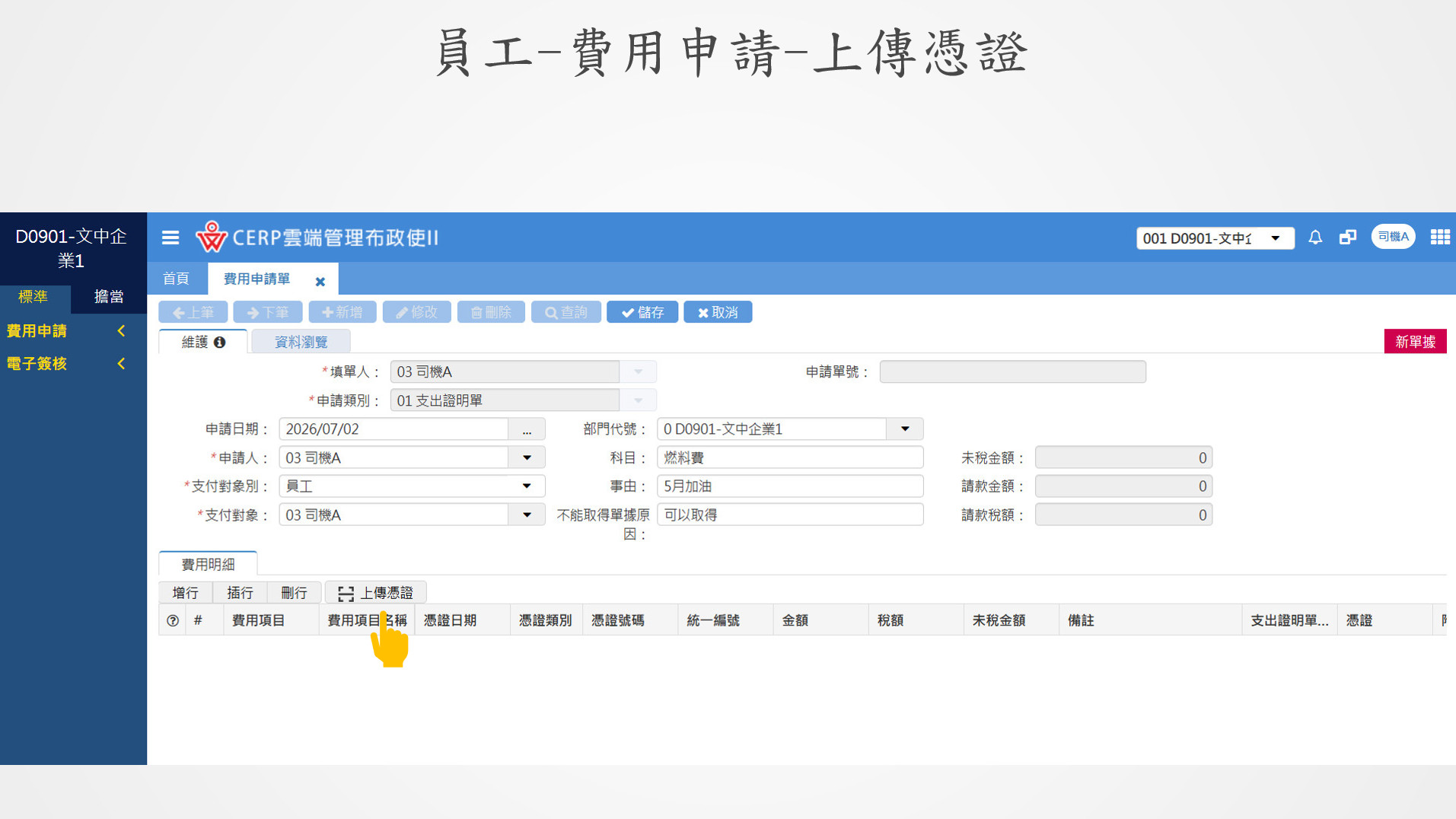Image resolution: width=1456 pixels, height=819 pixels.
Task: Click the 申請單號 field
Action: tap(1012, 372)
